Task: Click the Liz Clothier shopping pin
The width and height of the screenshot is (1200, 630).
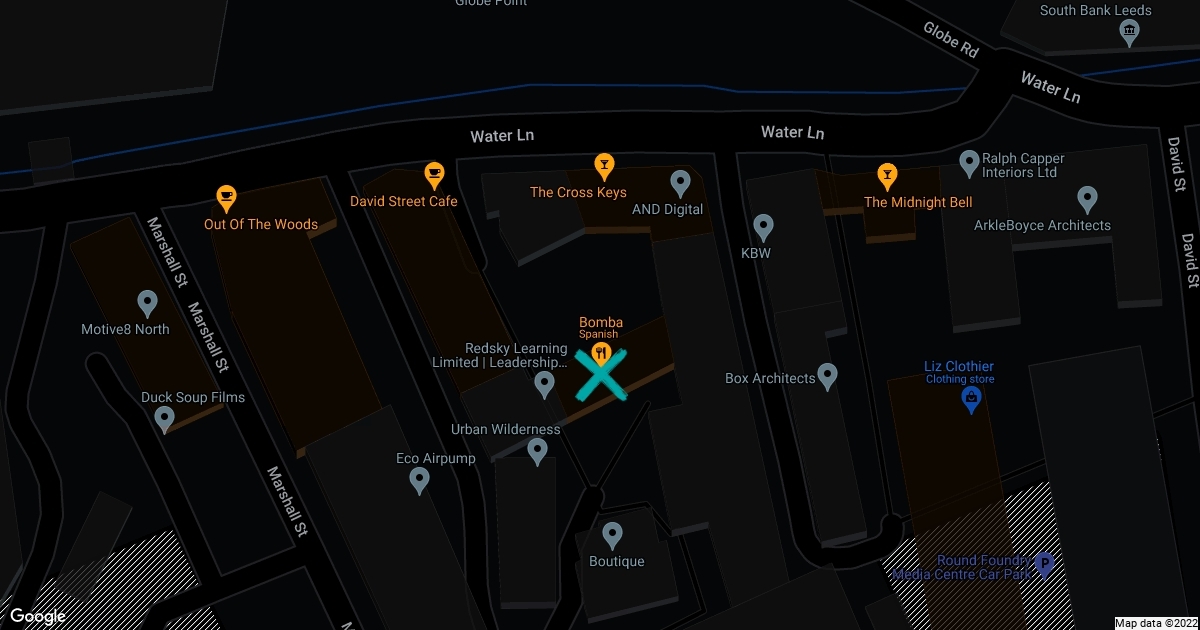Action: (x=970, y=399)
